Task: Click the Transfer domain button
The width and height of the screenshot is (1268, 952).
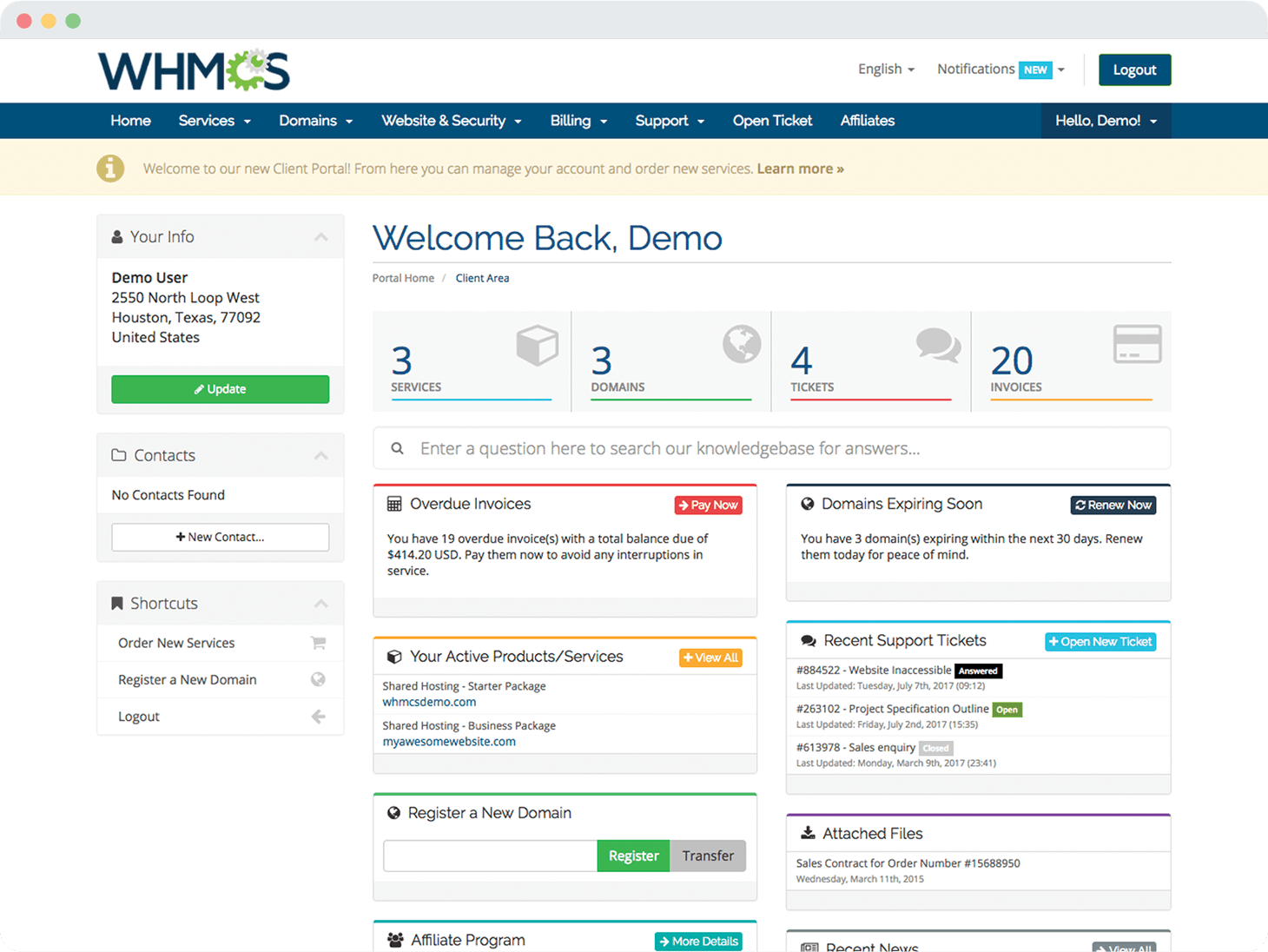Action: coord(708,856)
